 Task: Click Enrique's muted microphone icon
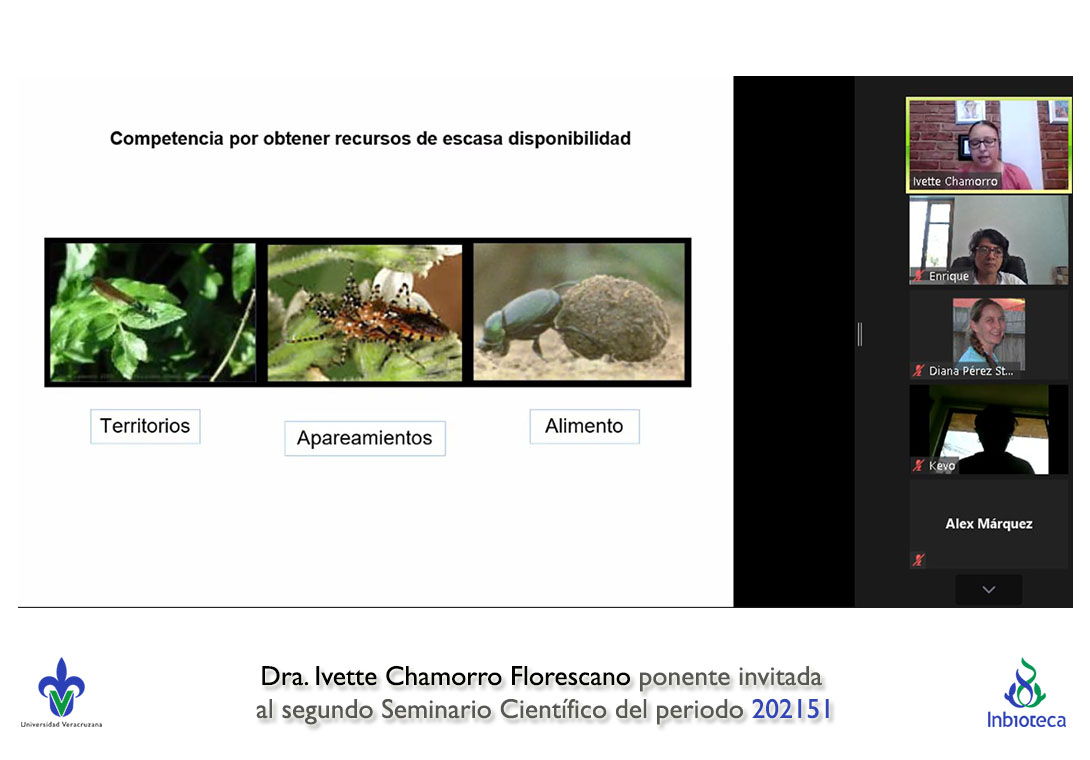[x=918, y=276]
